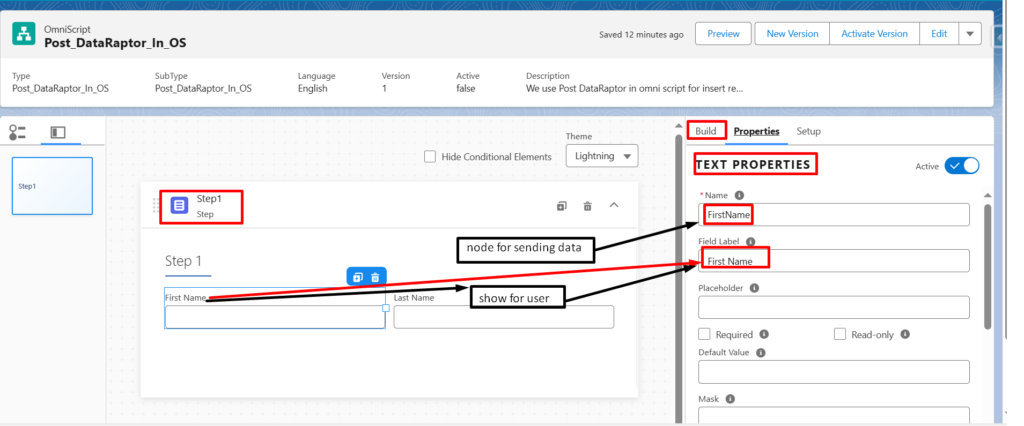Show info tooltip for Name property
Screen dimensions: 1024x426
739,195
